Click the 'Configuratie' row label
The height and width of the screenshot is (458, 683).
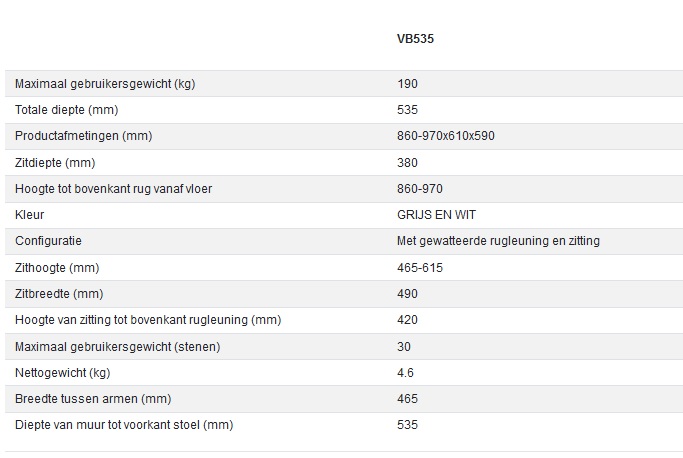48,241
